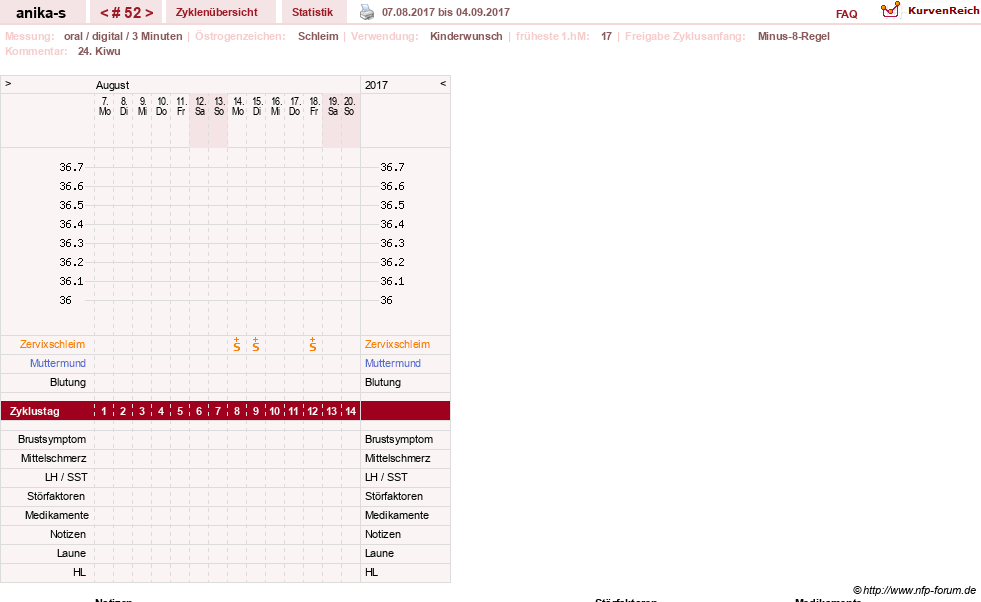Click the cervical mucus S symbol on August 18
Image resolution: width=981 pixels, height=602 pixels.
pos(313,344)
